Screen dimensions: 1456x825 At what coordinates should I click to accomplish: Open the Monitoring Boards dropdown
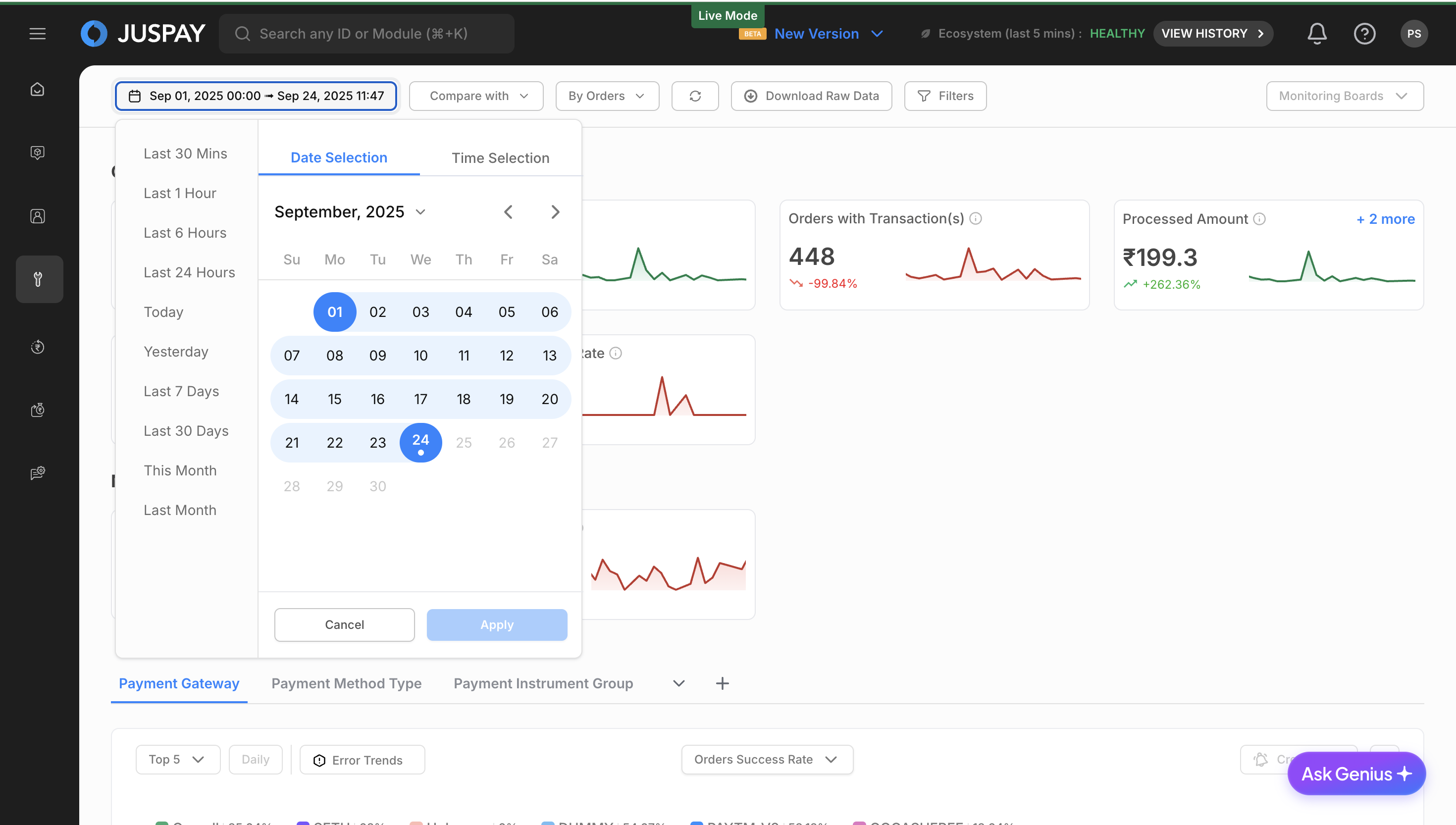(x=1345, y=96)
